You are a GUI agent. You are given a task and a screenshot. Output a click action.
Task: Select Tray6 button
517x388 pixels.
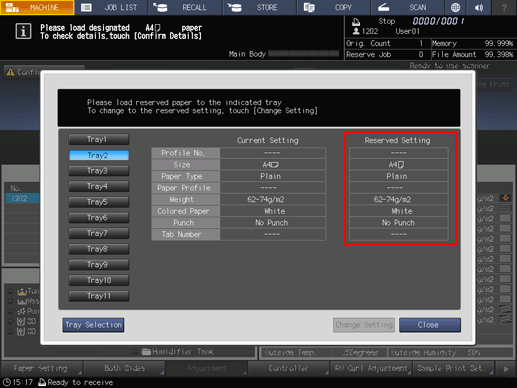[99, 218]
